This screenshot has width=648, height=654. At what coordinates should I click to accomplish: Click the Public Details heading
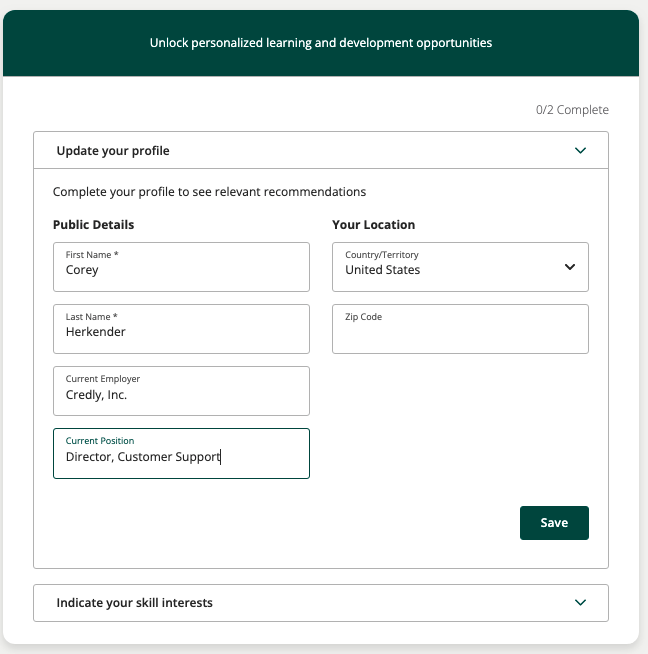point(93,225)
